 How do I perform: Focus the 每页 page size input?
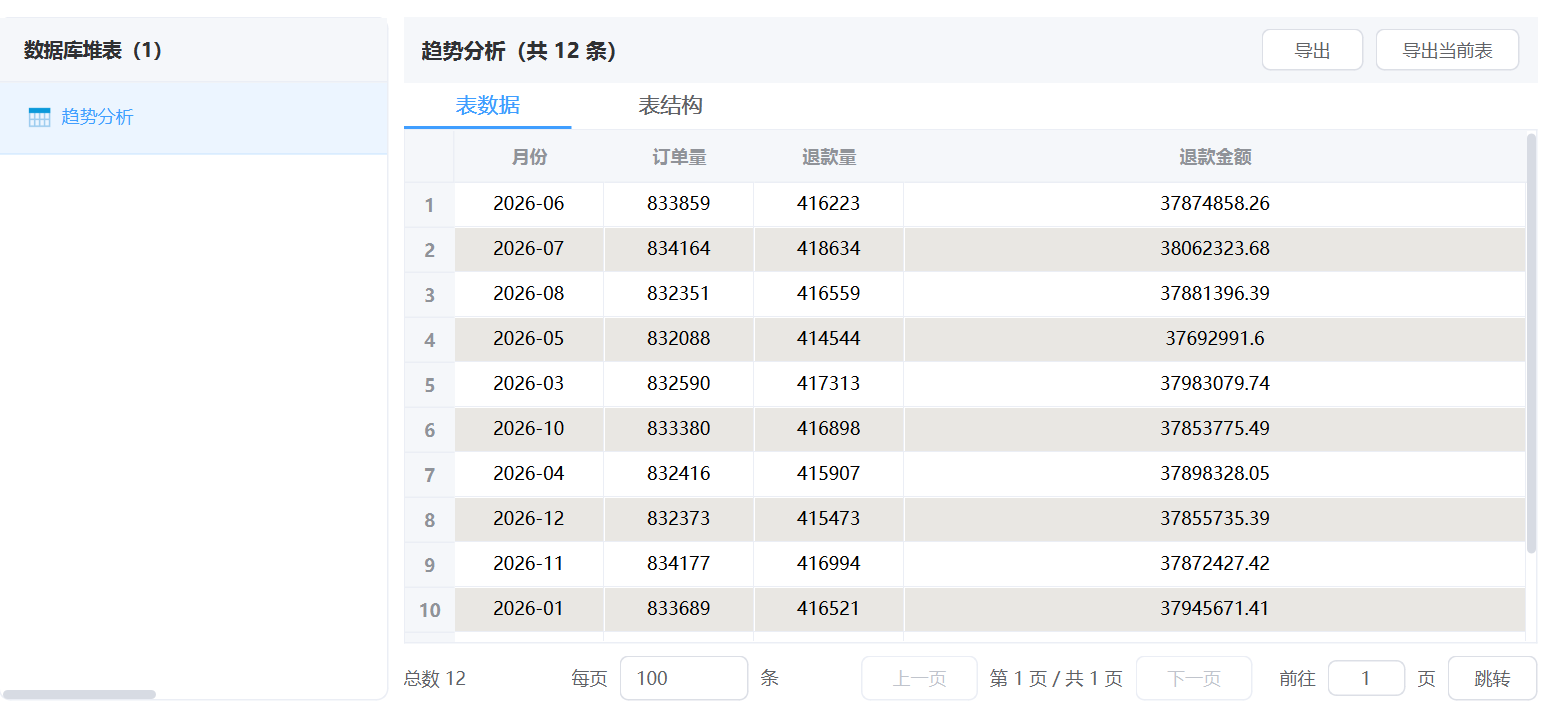(x=683, y=678)
